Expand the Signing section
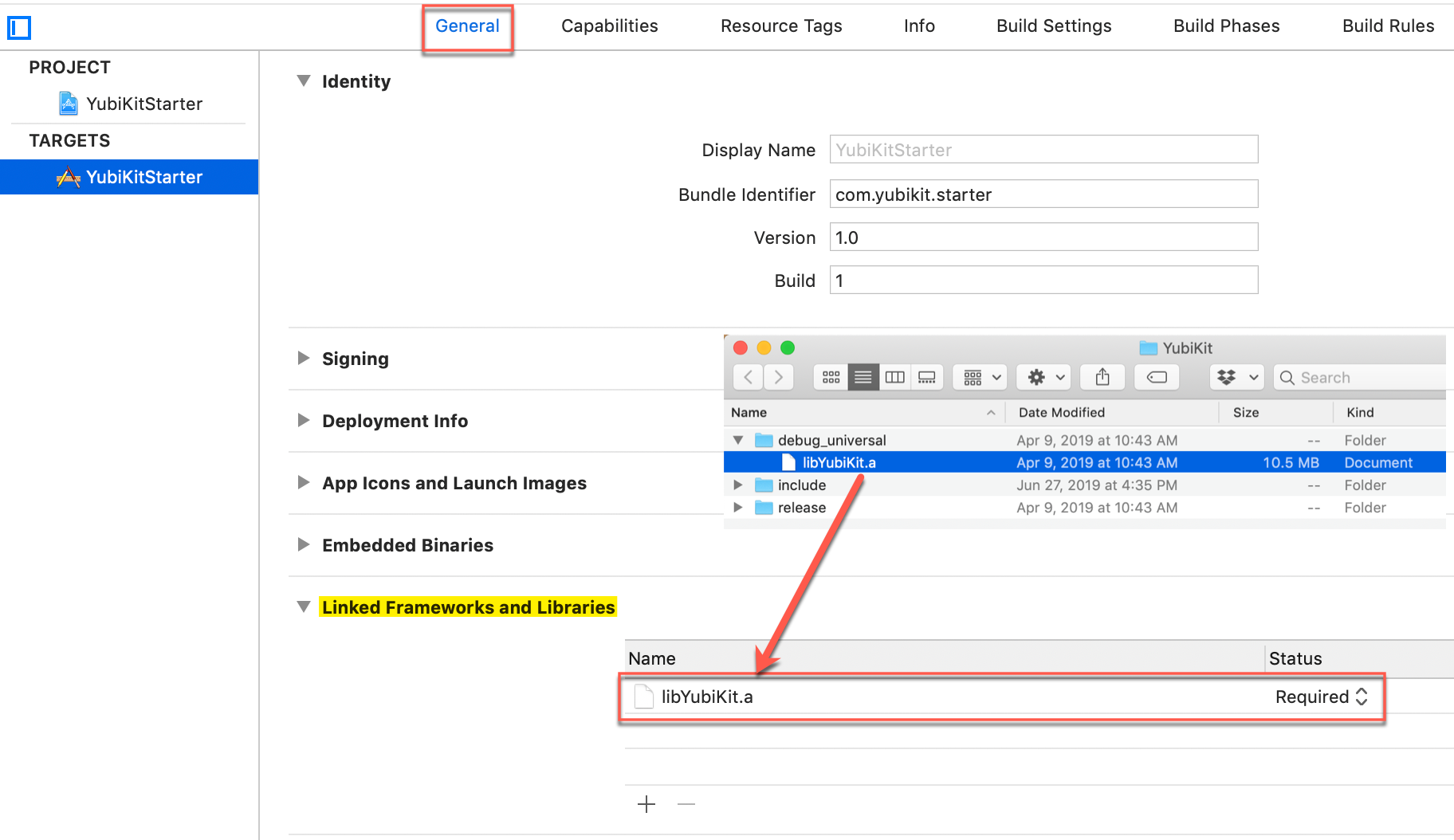1454x840 pixels. (x=304, y=358)
